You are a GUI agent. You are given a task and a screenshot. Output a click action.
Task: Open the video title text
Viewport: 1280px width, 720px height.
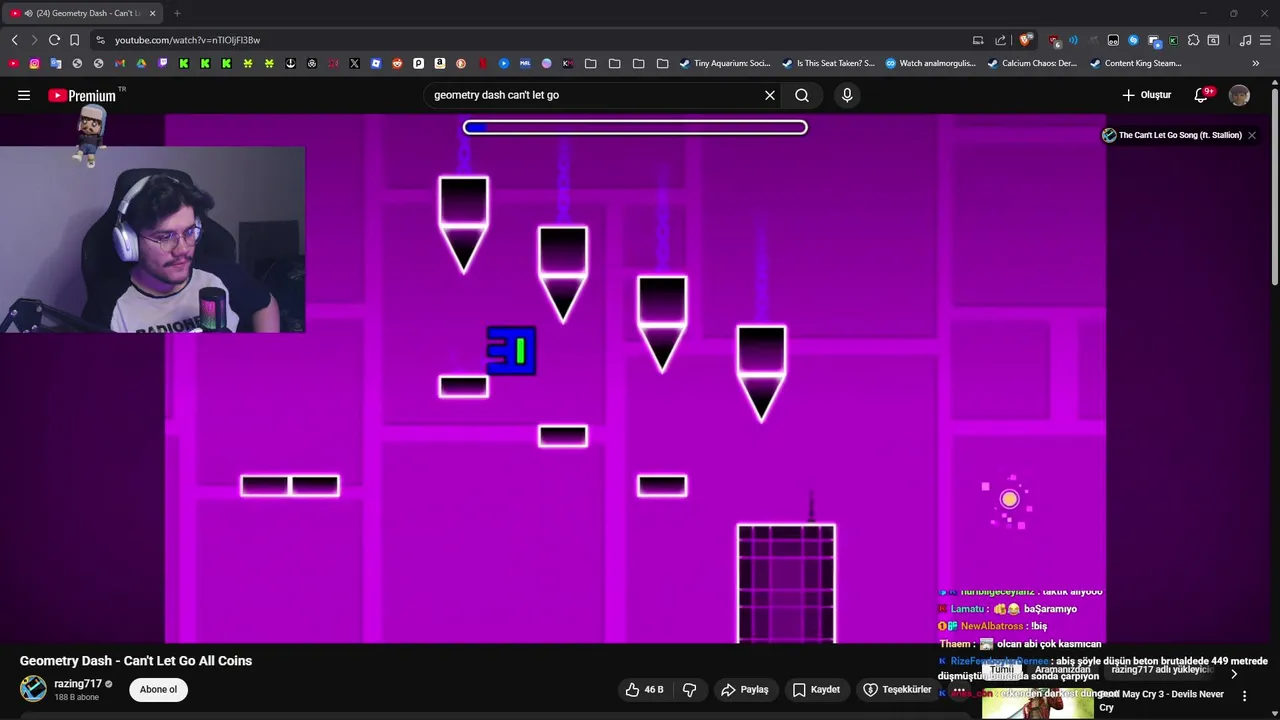tap(136, 661)
